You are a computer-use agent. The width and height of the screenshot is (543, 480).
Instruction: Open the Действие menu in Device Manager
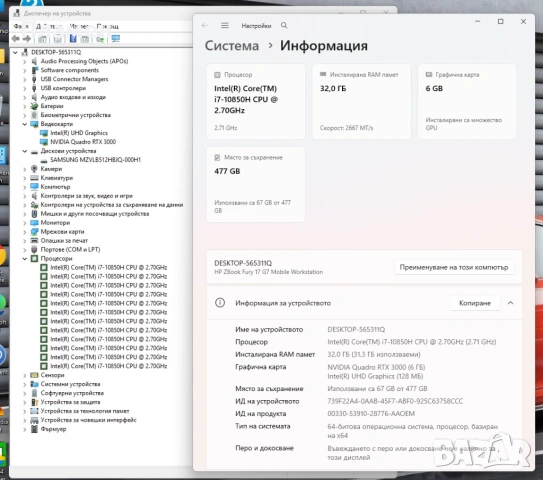coord(49,26)
